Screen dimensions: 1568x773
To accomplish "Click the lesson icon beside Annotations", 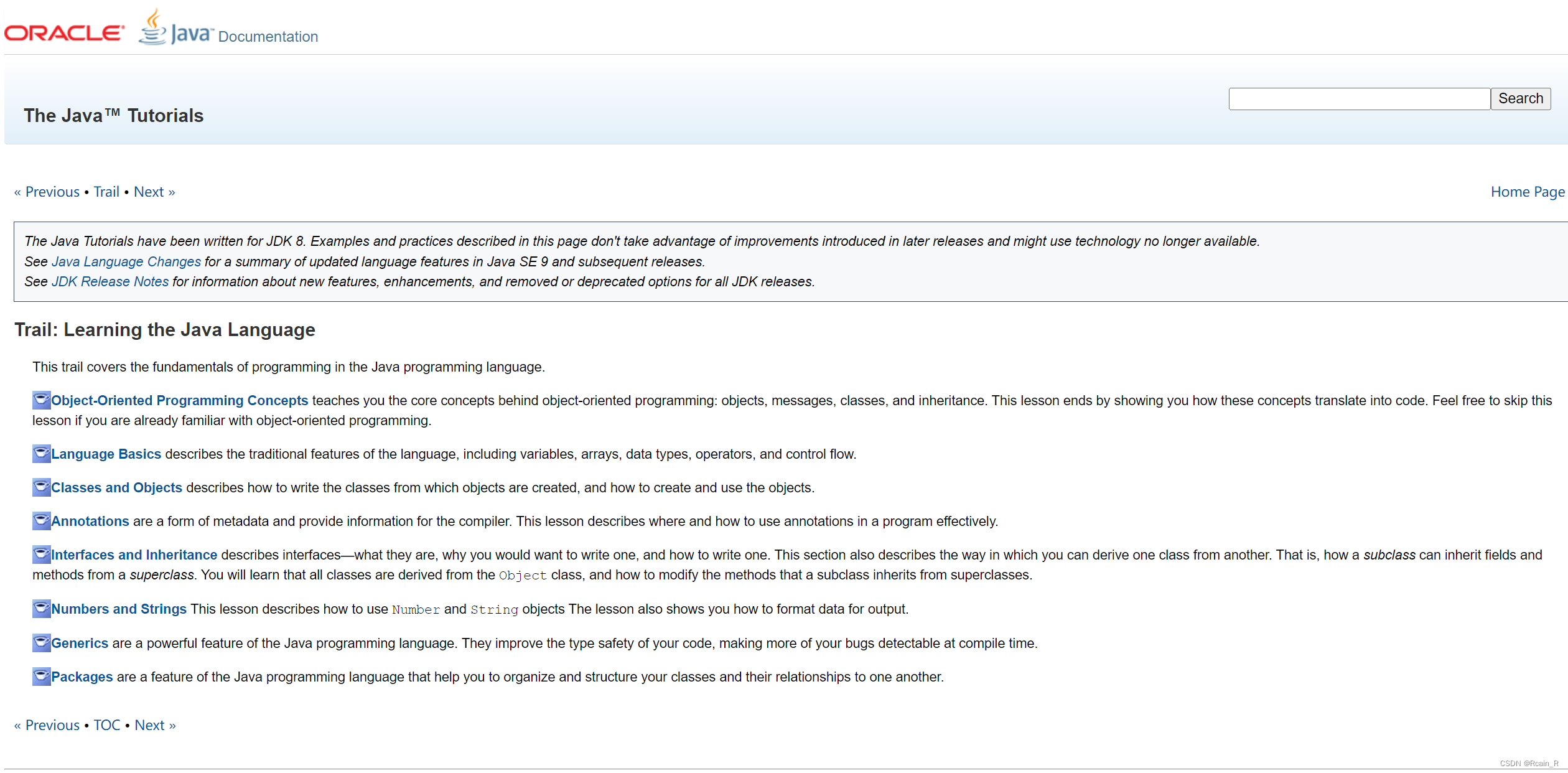I will click(41, 521).
